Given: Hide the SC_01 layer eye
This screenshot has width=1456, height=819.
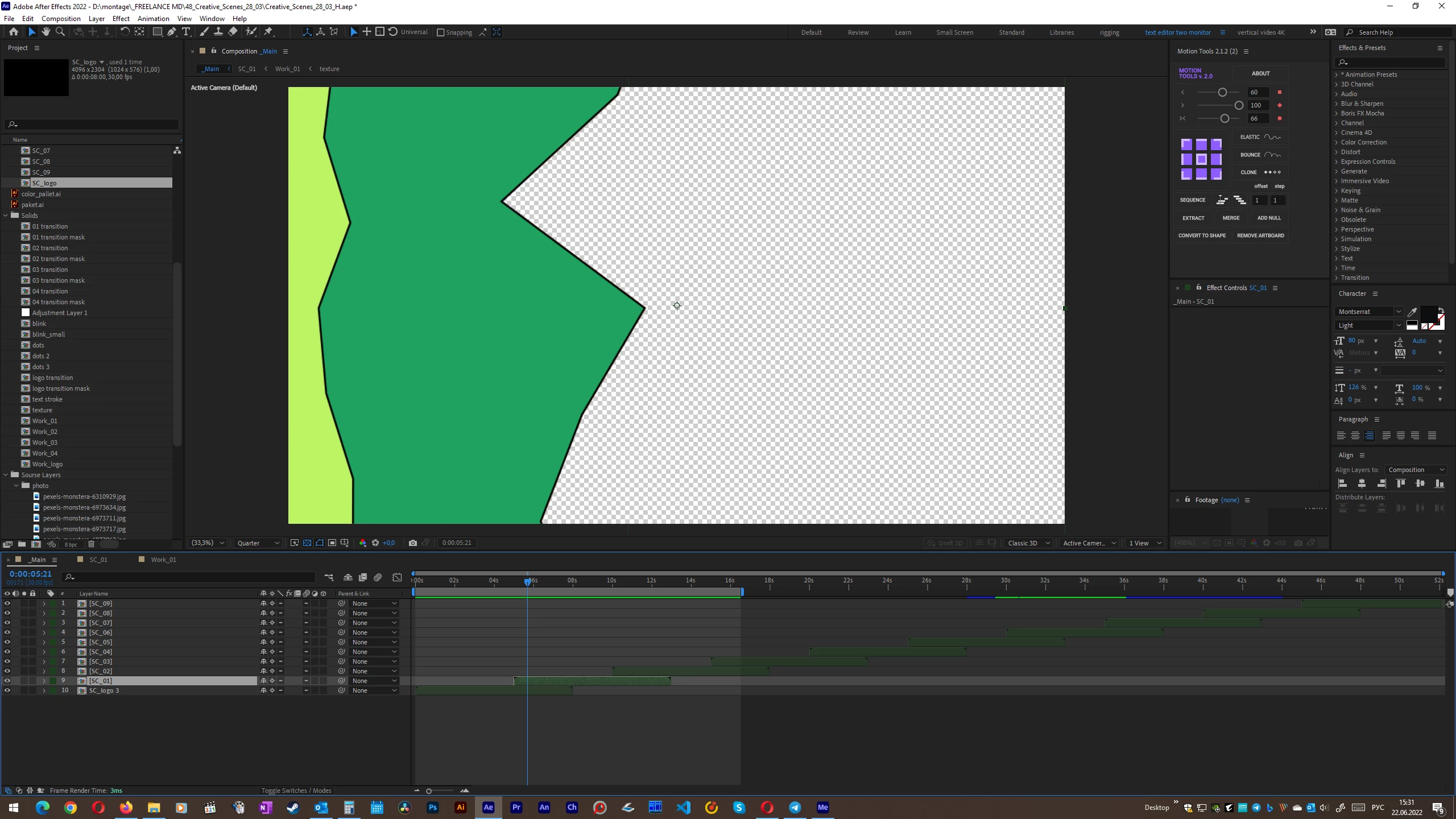Looking at the screenshot, I should (7, 681).
